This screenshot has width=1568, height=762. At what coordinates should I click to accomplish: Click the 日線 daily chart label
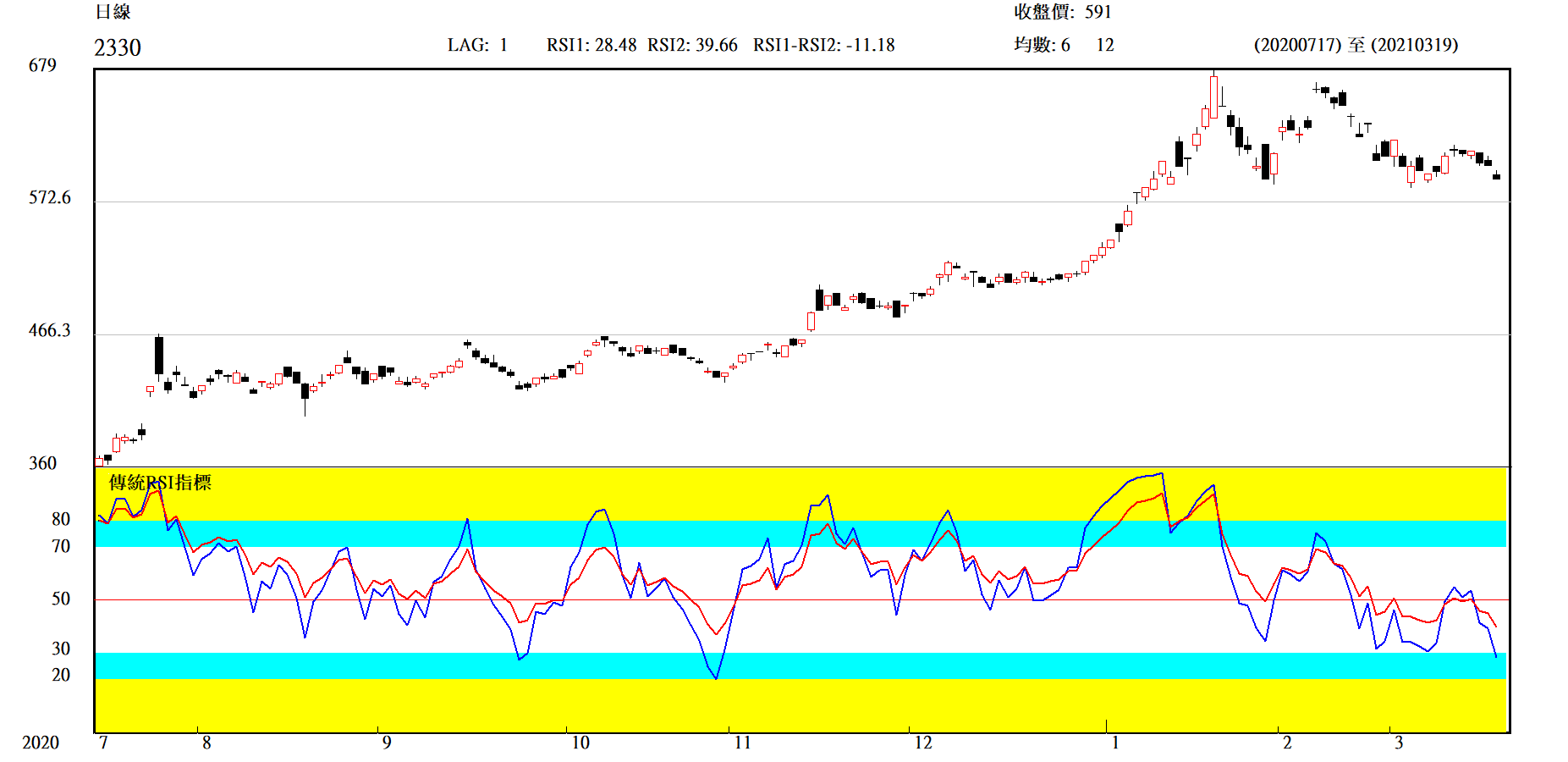tap(113, 12)
